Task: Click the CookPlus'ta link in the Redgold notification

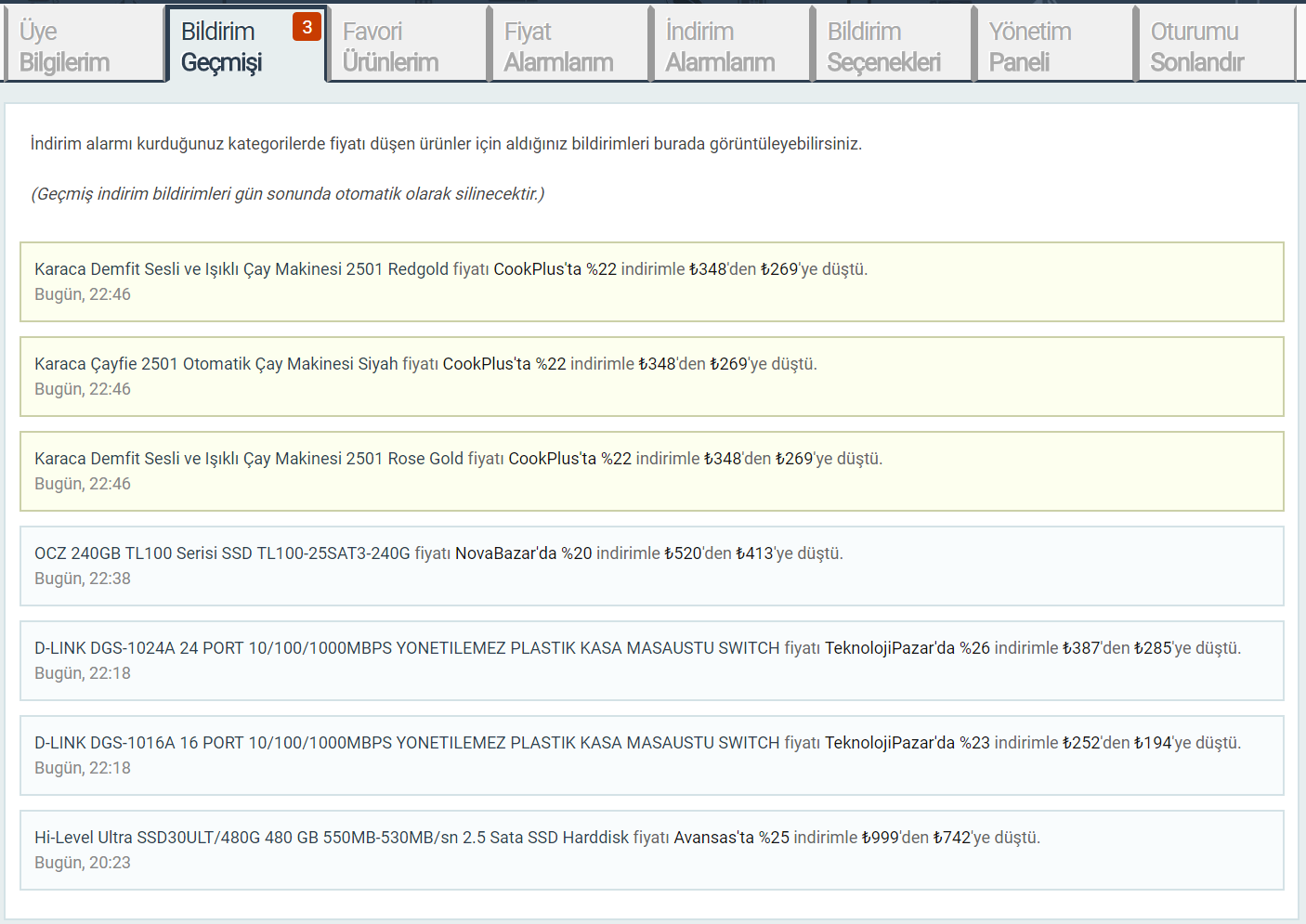Action: click(537, 269)
